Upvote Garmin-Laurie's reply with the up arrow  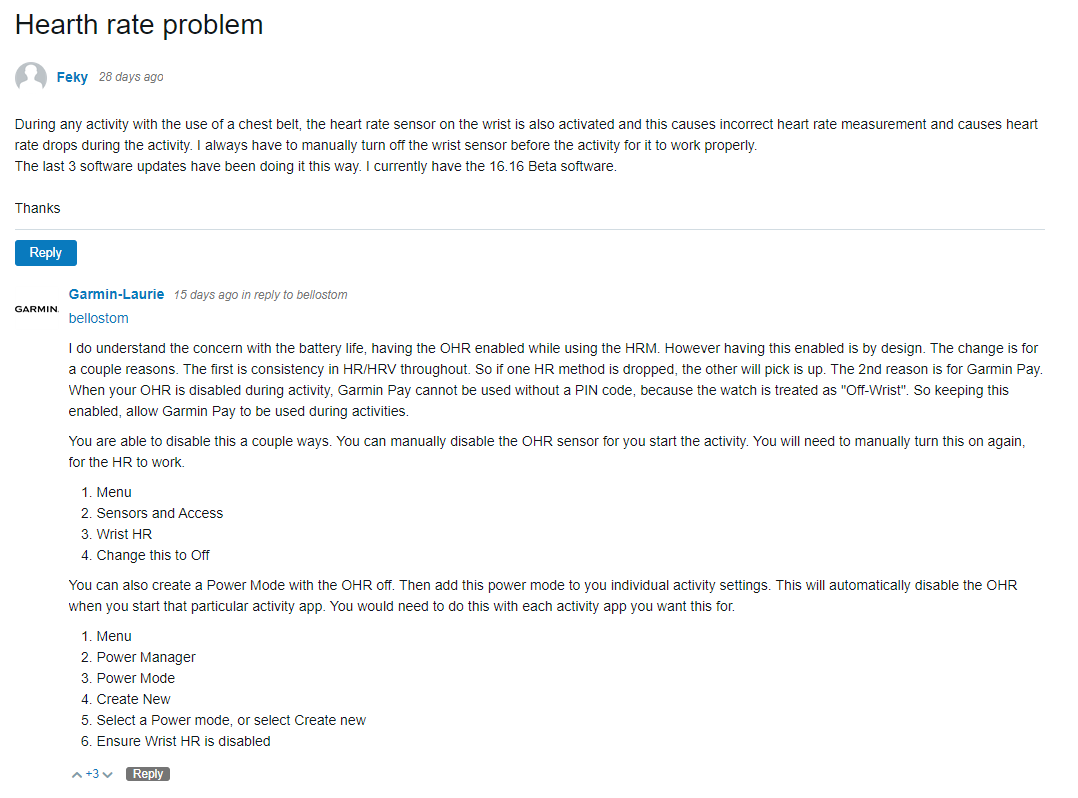pyautogui.click(x=76, y=775)
